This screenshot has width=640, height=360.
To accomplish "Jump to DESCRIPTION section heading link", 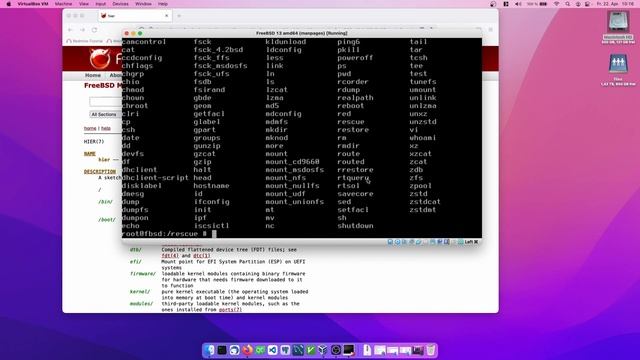I will [100, 171].
